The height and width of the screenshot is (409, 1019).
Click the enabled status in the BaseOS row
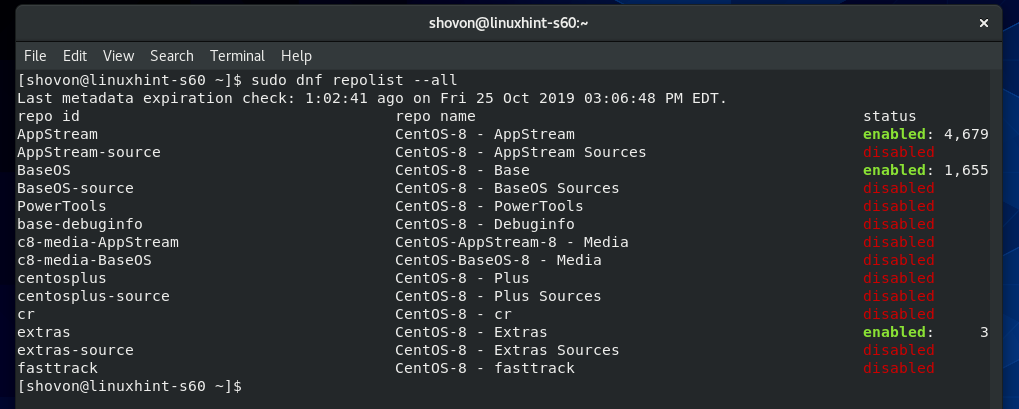point(894,170)
